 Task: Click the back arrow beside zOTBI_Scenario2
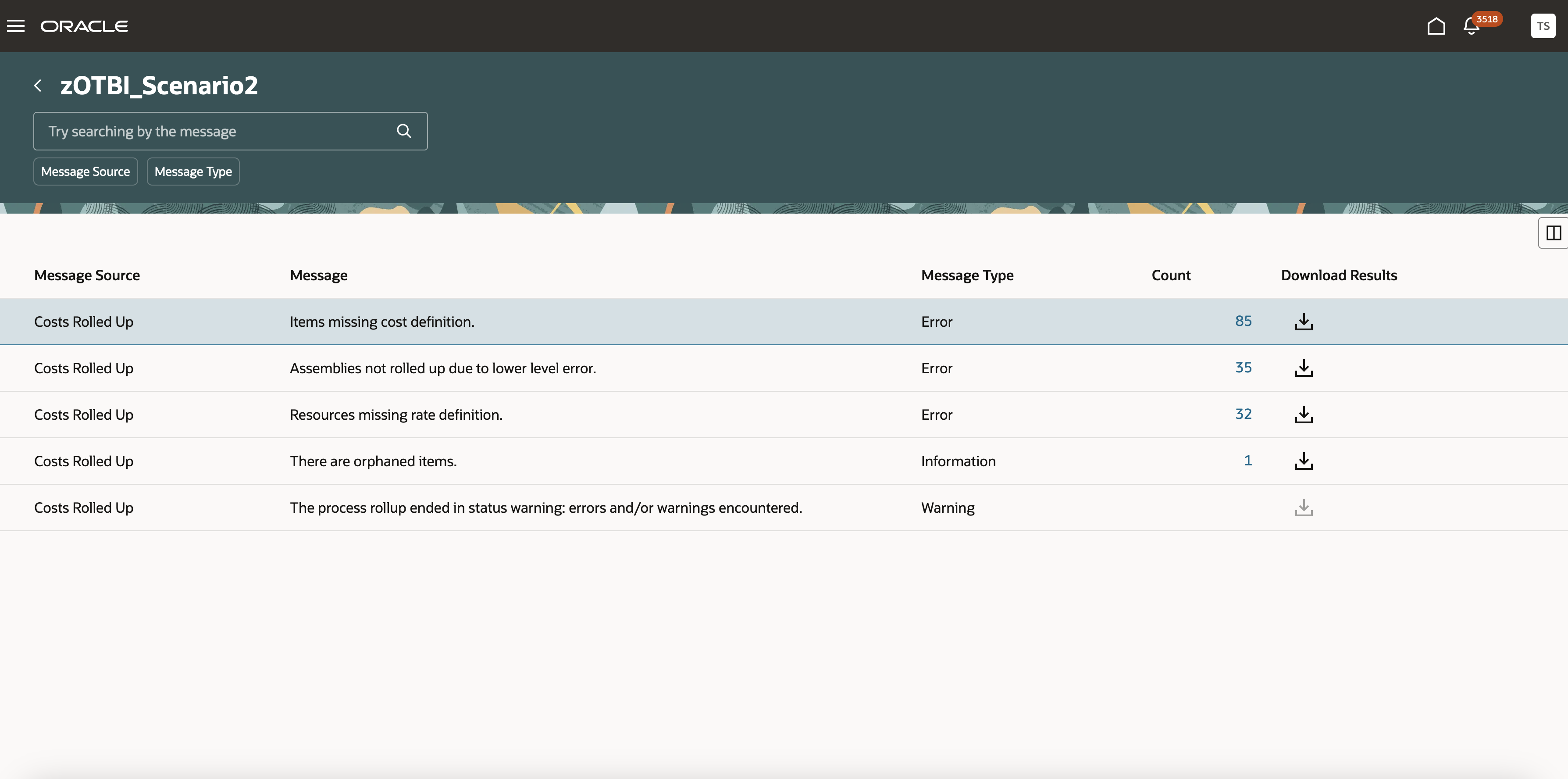[x=38, y=86]
